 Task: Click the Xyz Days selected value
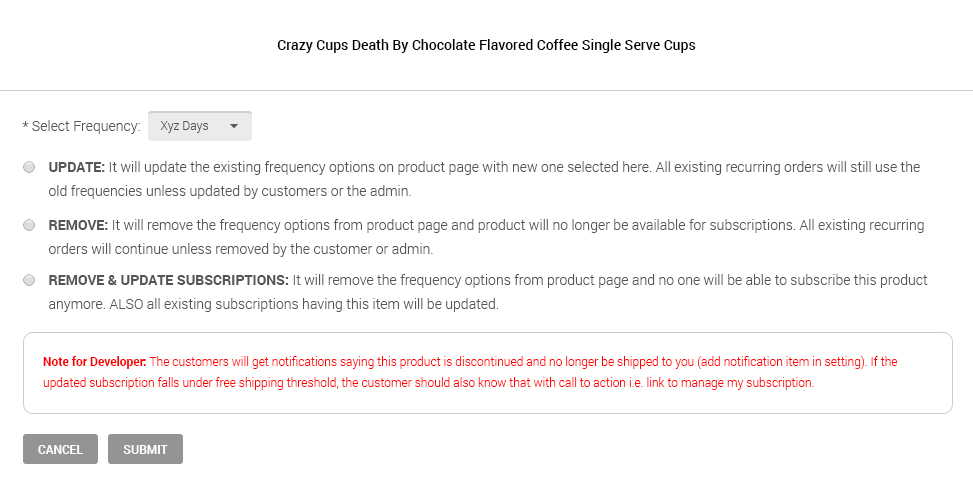coord(184,126)
